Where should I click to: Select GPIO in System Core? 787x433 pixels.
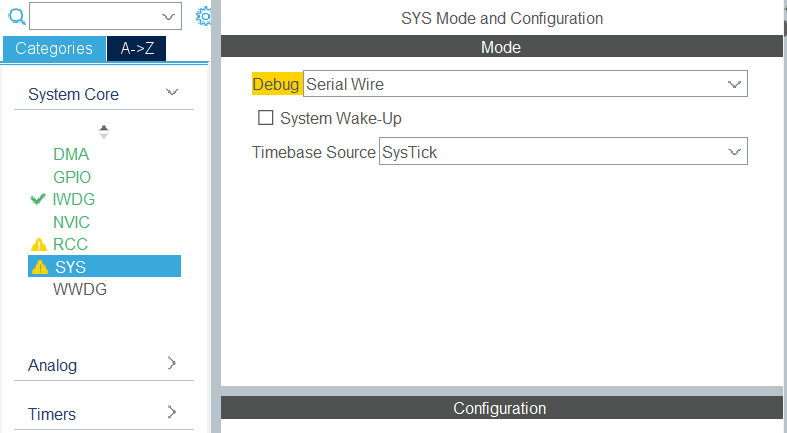tap(72, 177)
